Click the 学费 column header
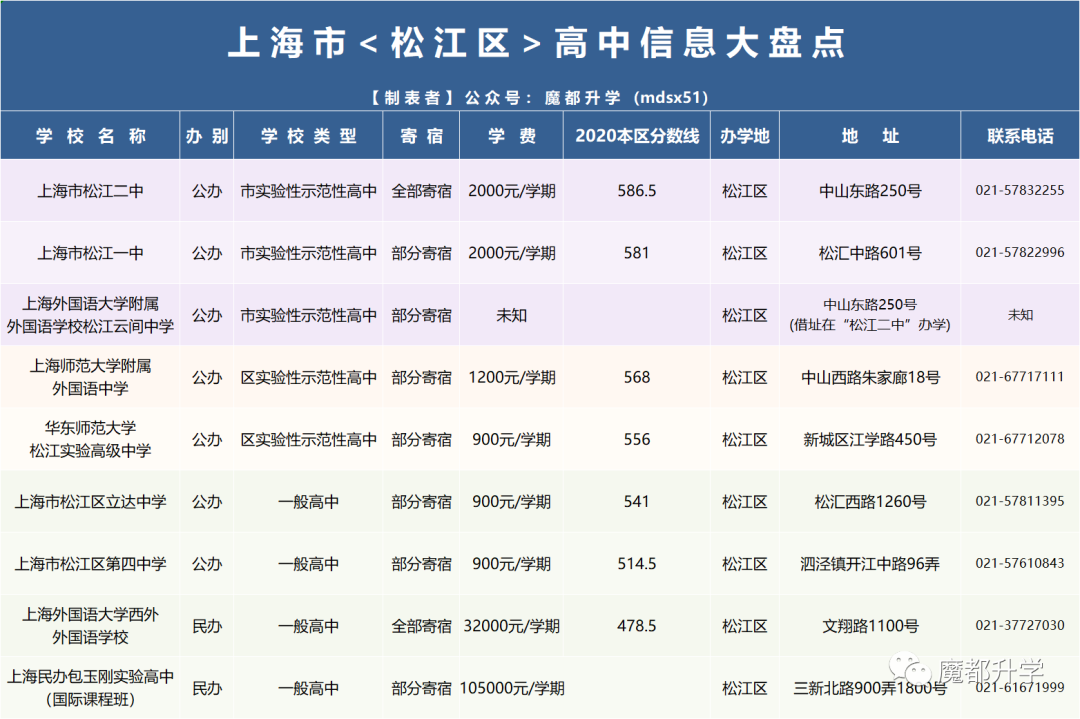 point(511,136)
